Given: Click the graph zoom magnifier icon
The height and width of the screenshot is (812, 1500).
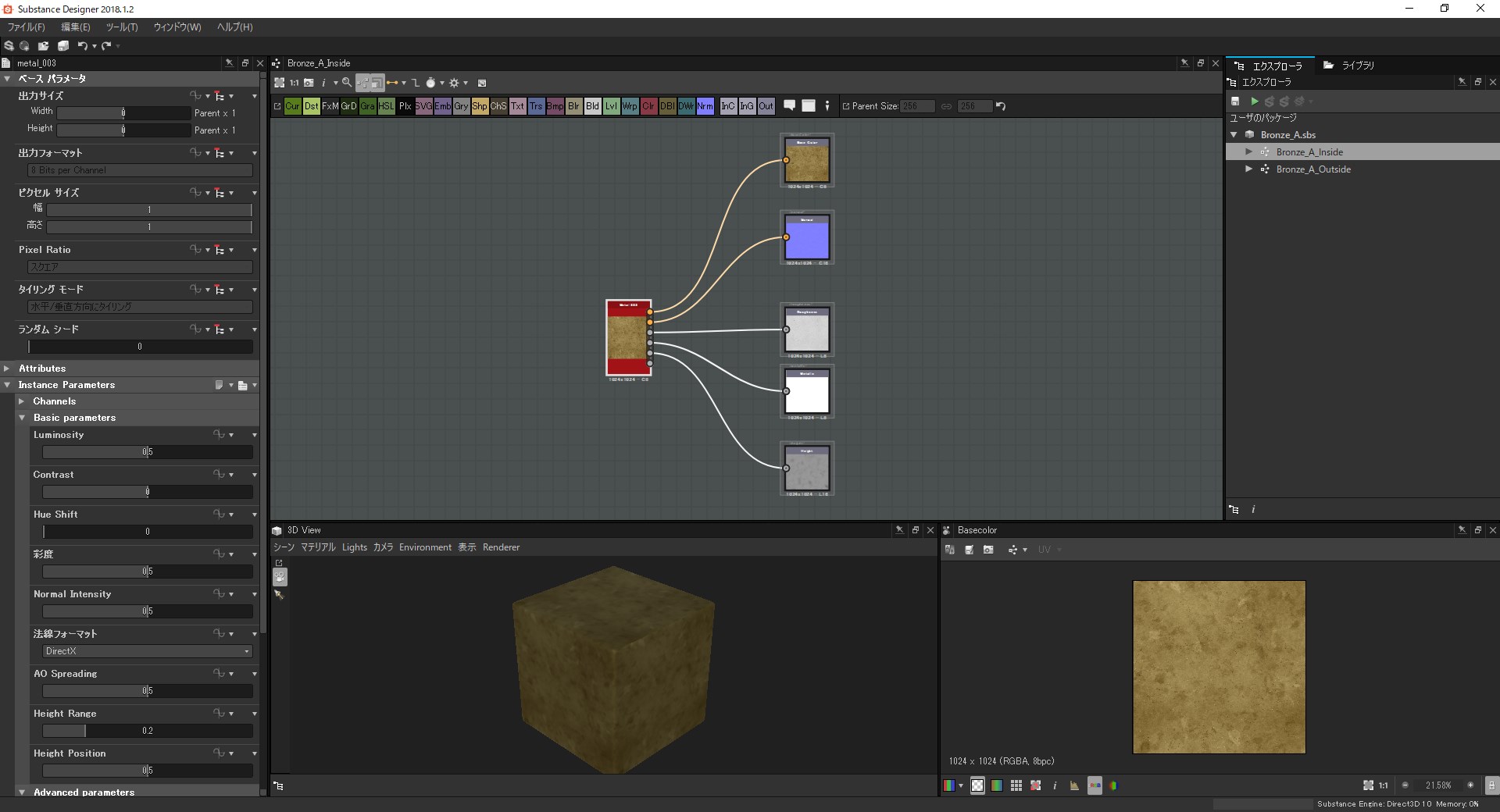Looking at the screenshot, I should click(346, 83).
